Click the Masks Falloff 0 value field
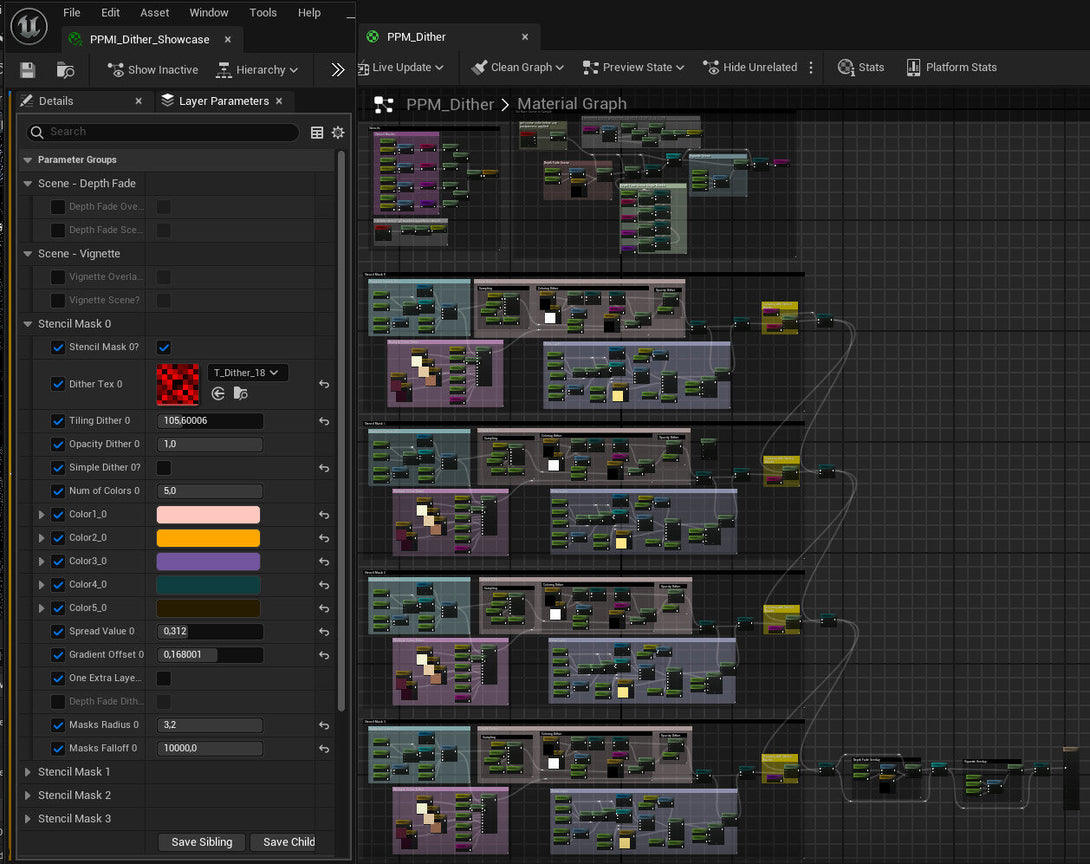 [210, 748]
